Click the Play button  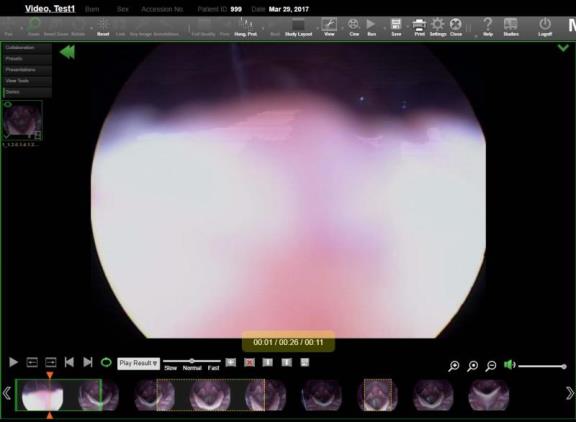pyautogui.click(x=14, y=363)
